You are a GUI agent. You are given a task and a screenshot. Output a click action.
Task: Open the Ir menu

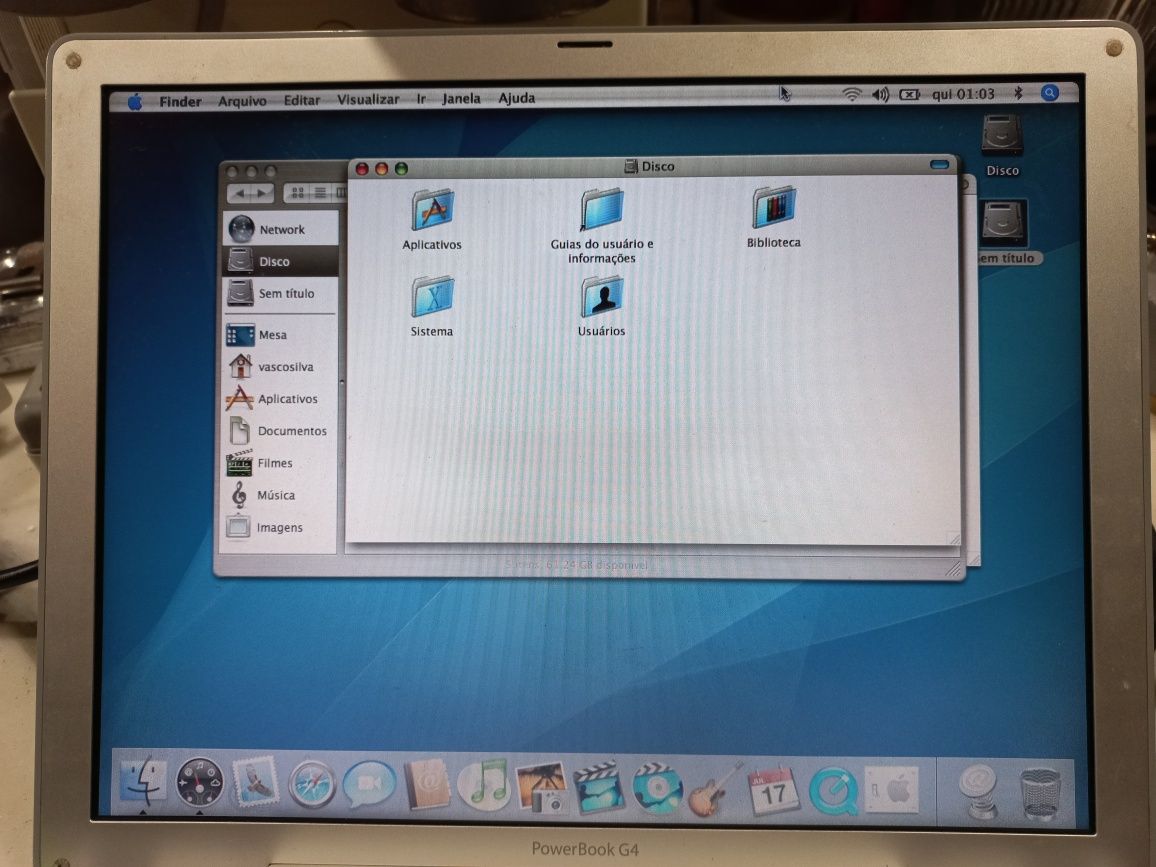click(x=421, y=99)
